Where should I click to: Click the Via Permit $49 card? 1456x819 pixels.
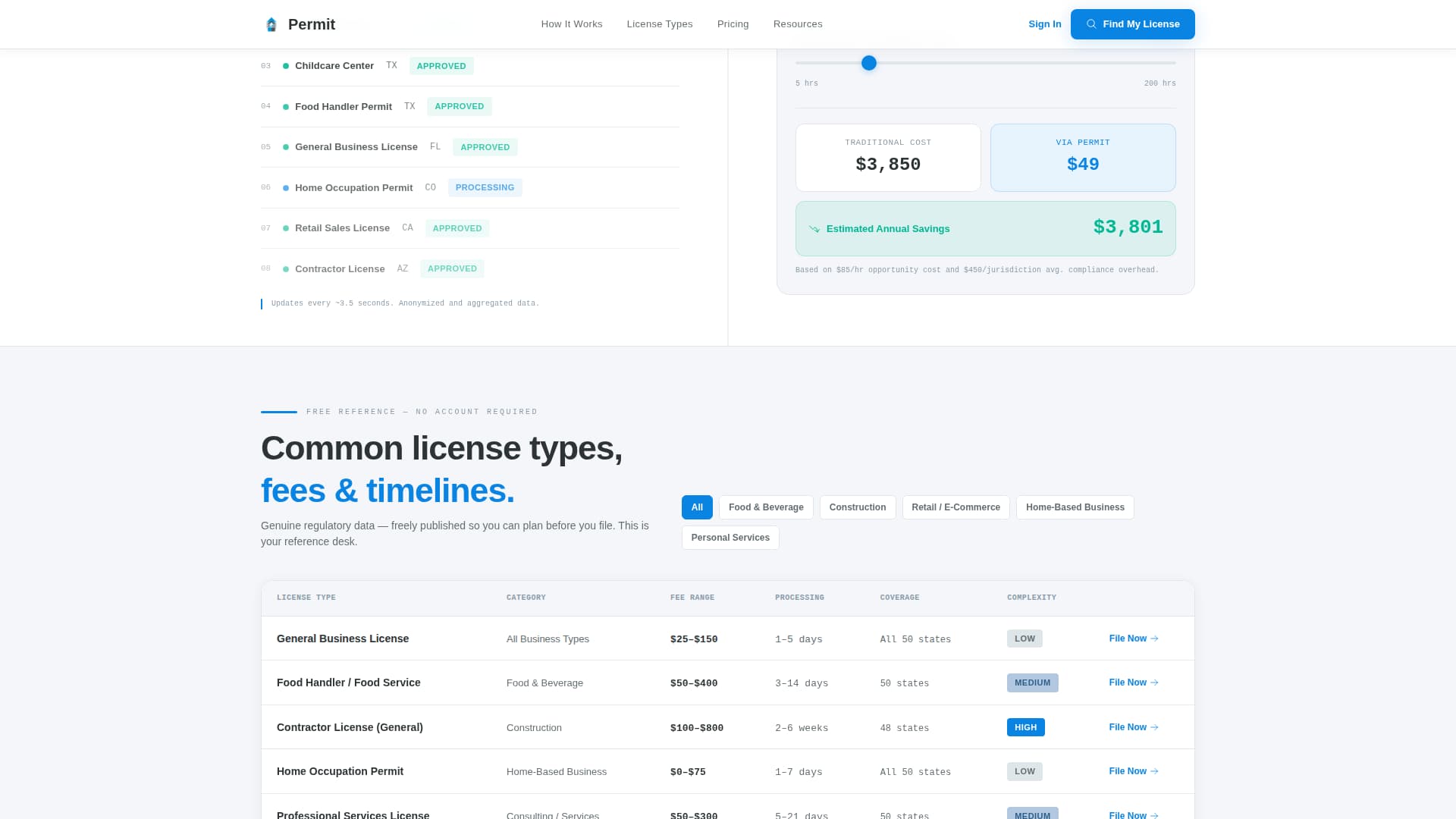click(1083, 158)
